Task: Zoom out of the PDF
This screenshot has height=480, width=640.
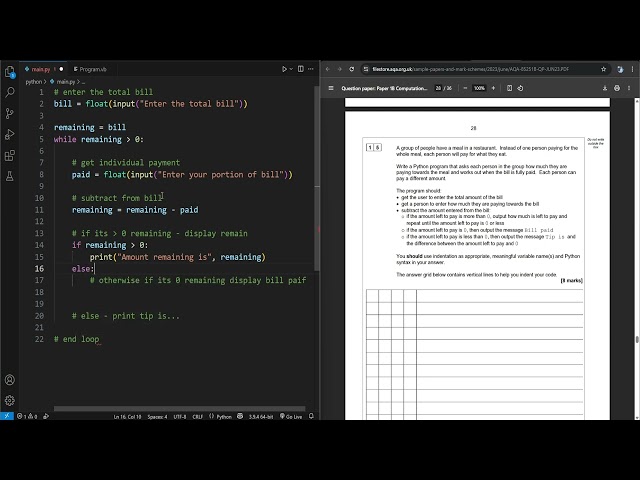Action: point(465,88)
